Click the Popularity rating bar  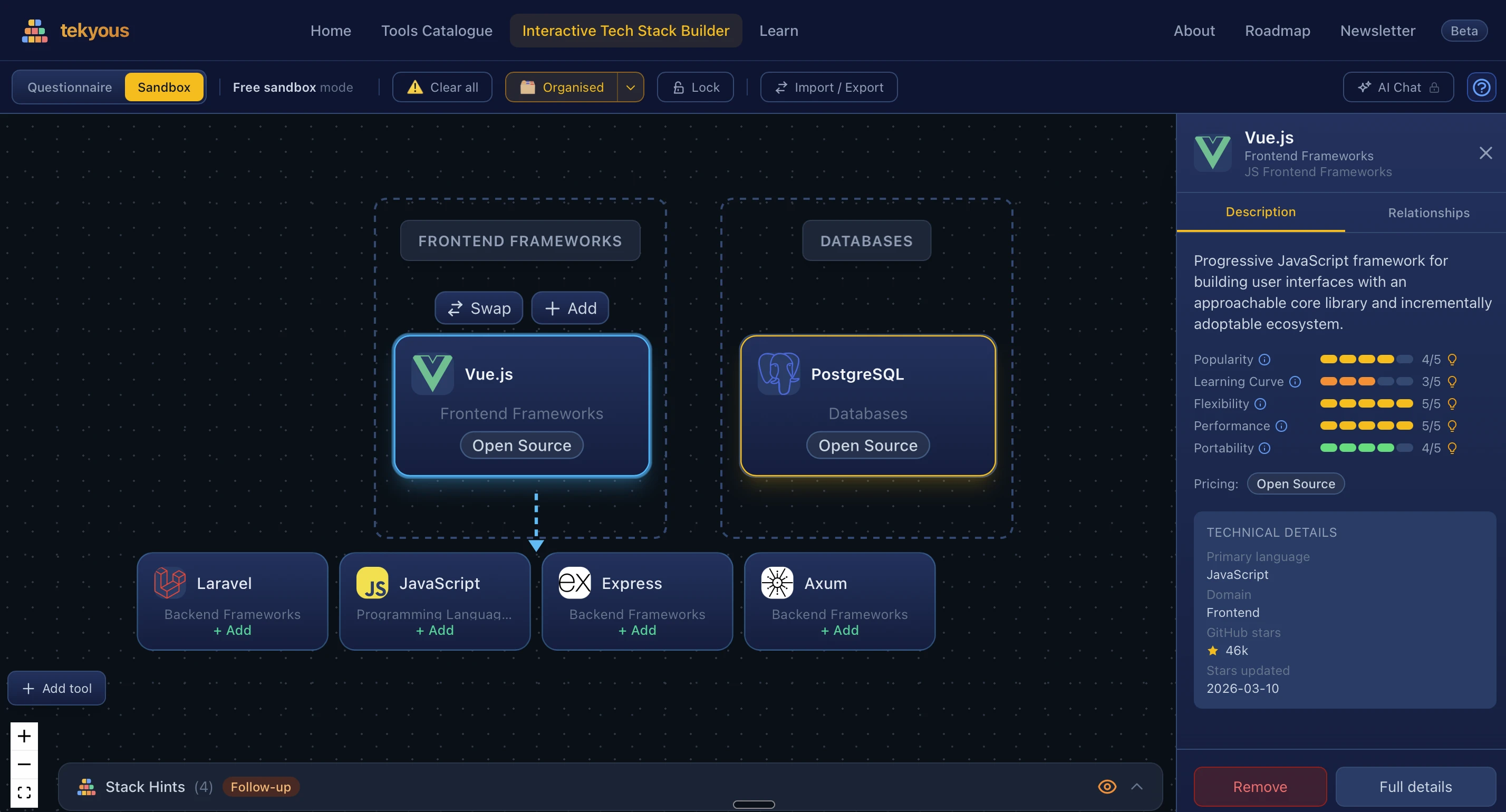click(x=1366, y=360)
